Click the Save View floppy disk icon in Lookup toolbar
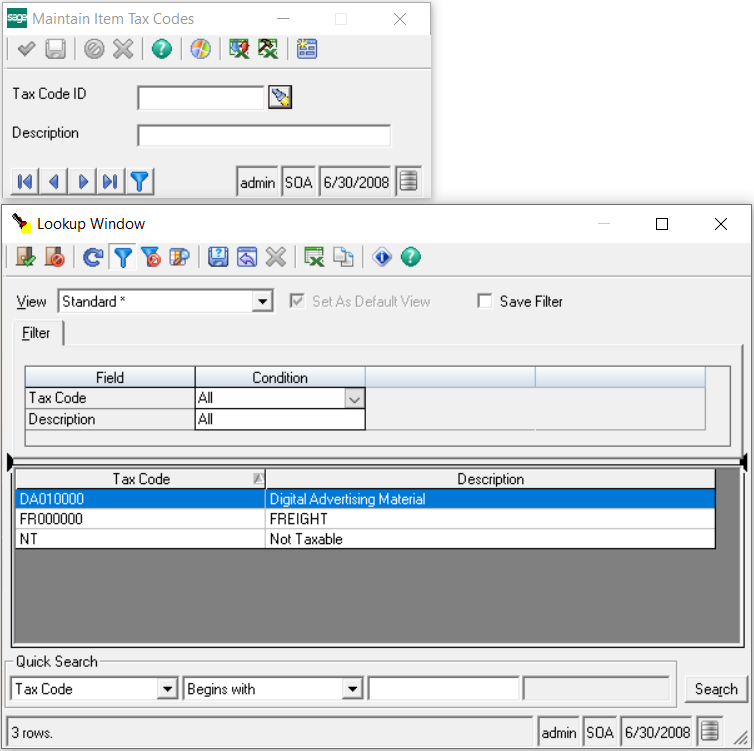Viewport: 754px width, 751px height. 218,258
